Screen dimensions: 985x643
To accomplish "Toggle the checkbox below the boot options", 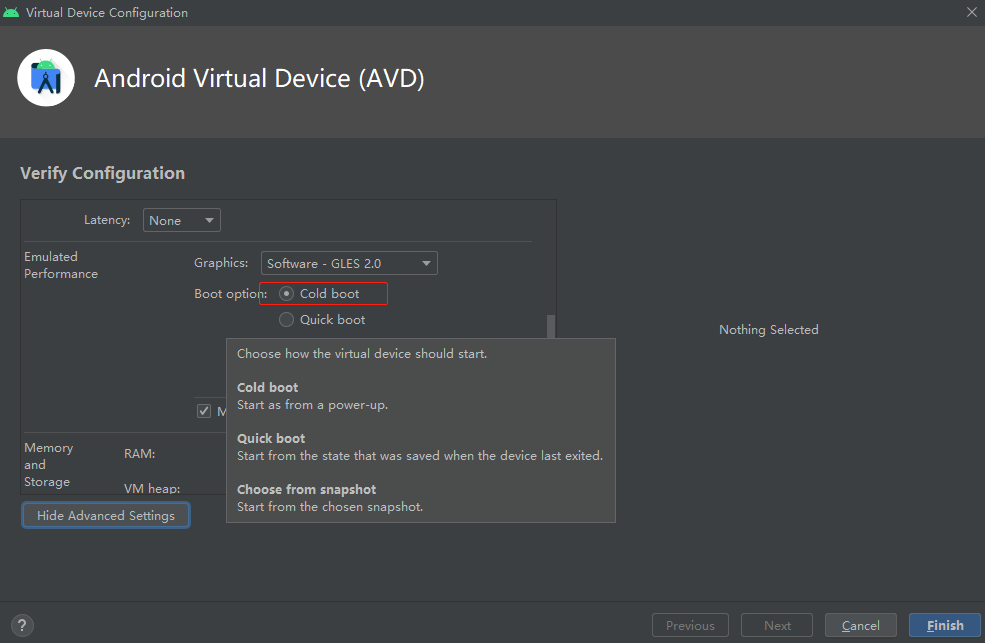I will [204, 411].
